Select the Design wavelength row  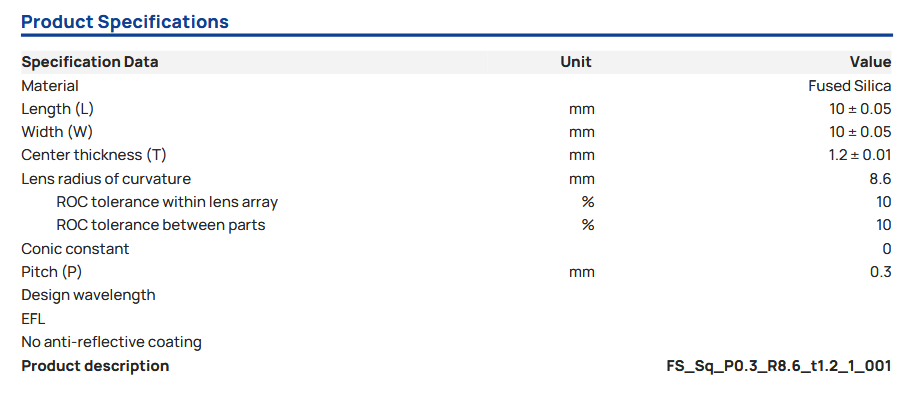point(88,295)
